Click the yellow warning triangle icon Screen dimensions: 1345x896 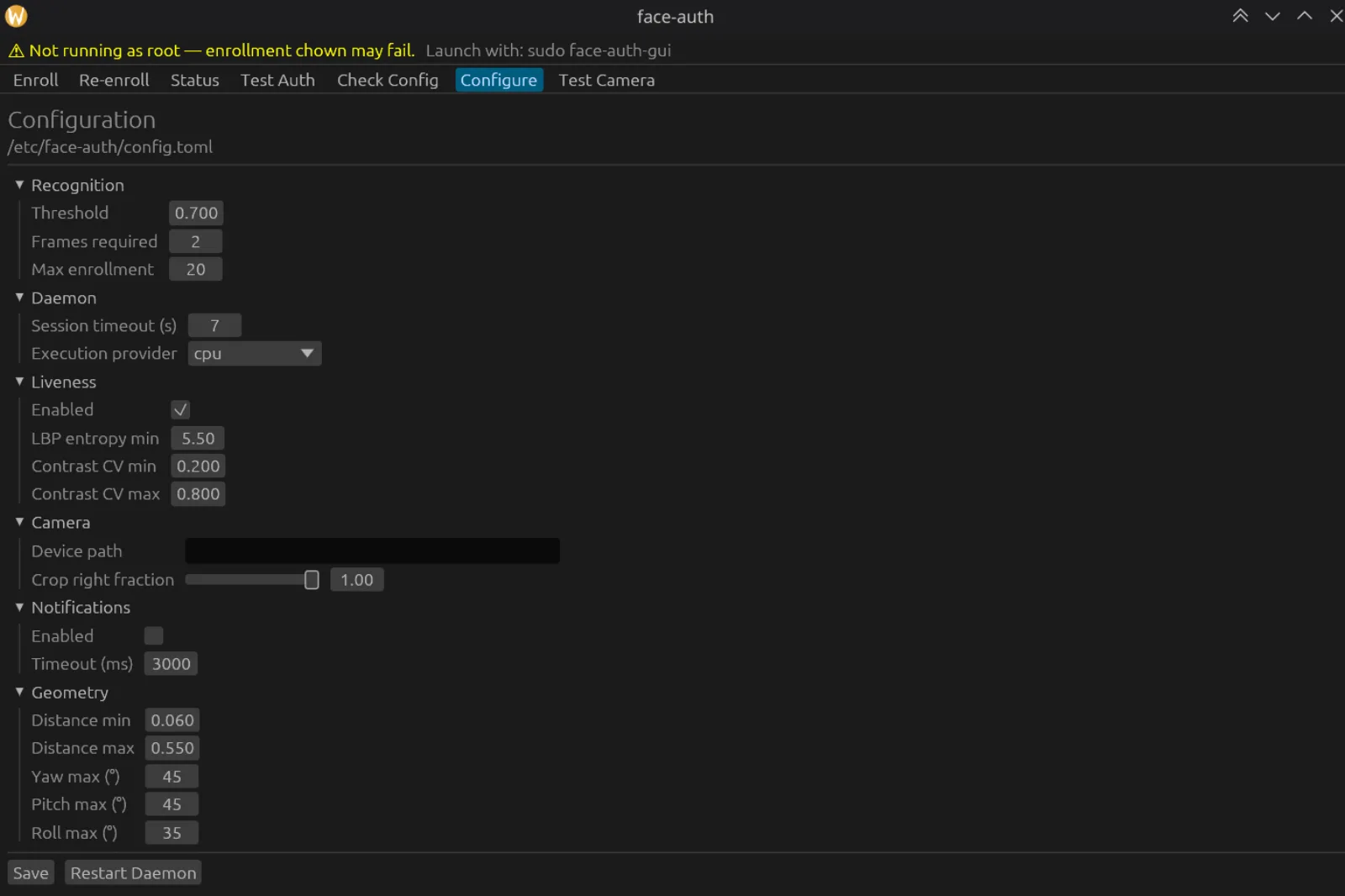tap(16, 51)
